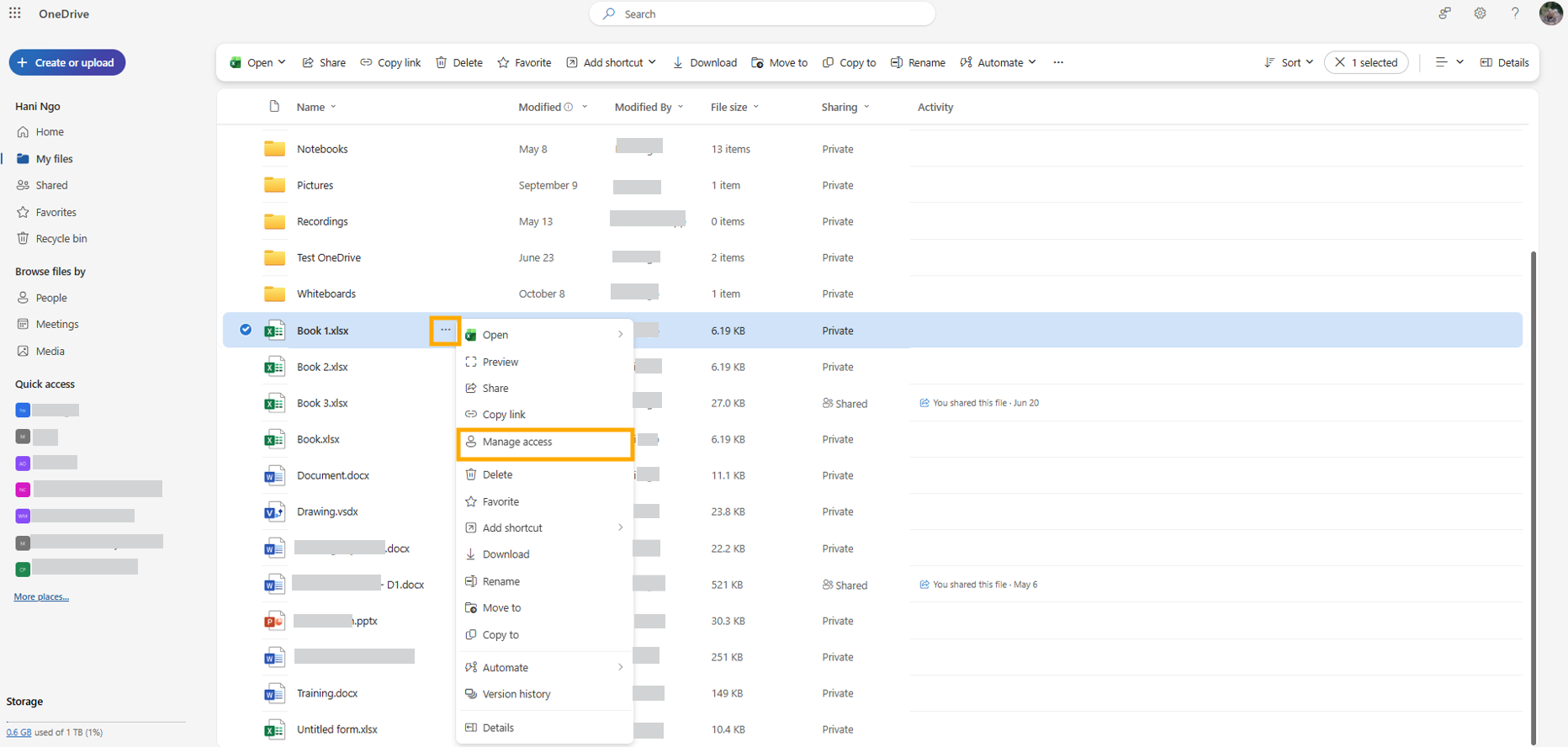Mark file as Favorite in the toolbar

tap(524, 62)
